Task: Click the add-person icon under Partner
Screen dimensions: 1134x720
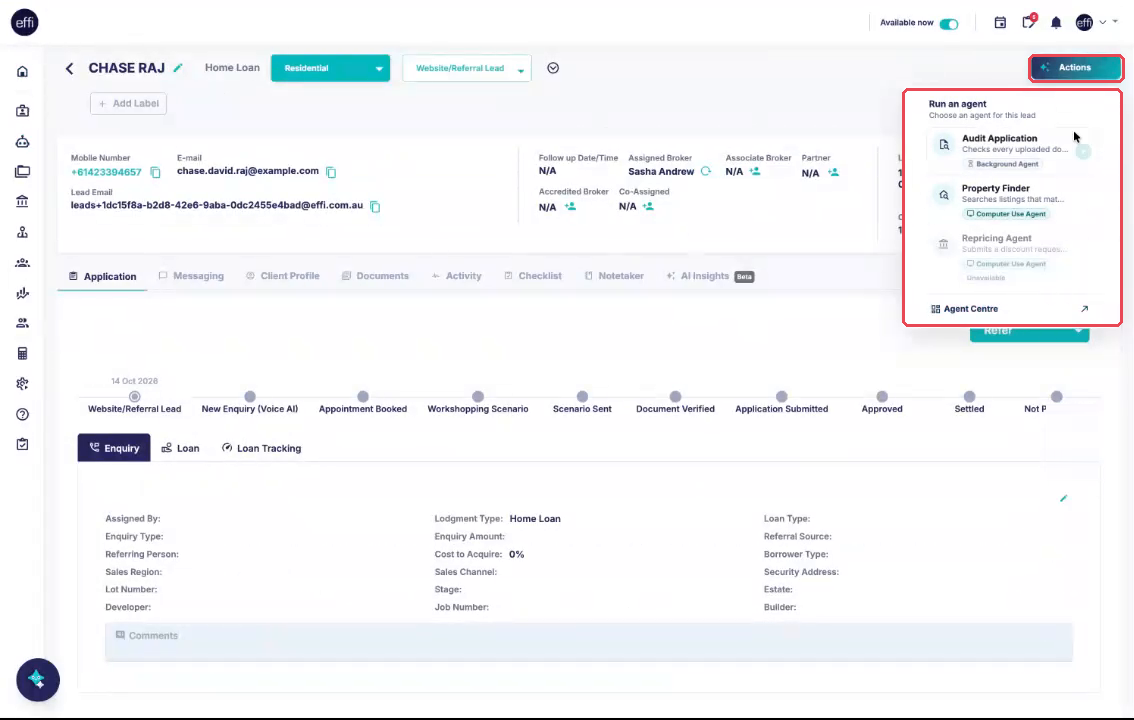Action: click(833, 172)
